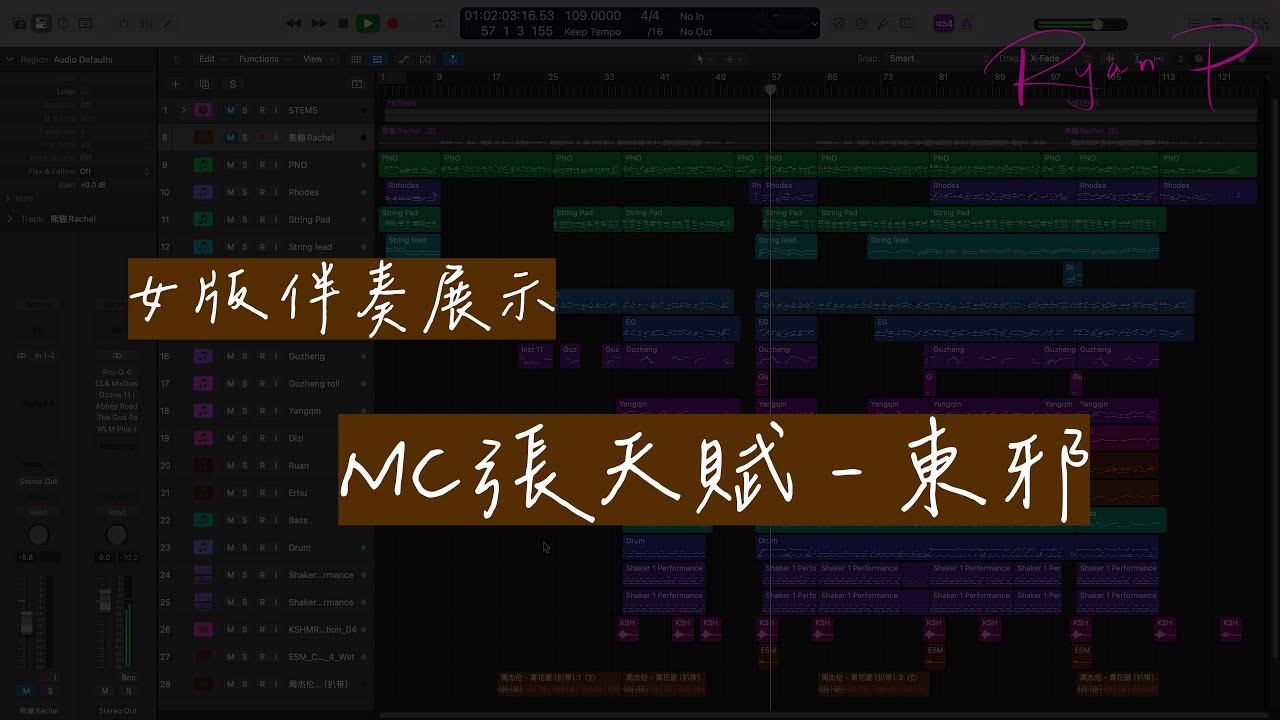Click the 109.0000 tempo value
Screen dimensions: 1280x720
[592, 16]
